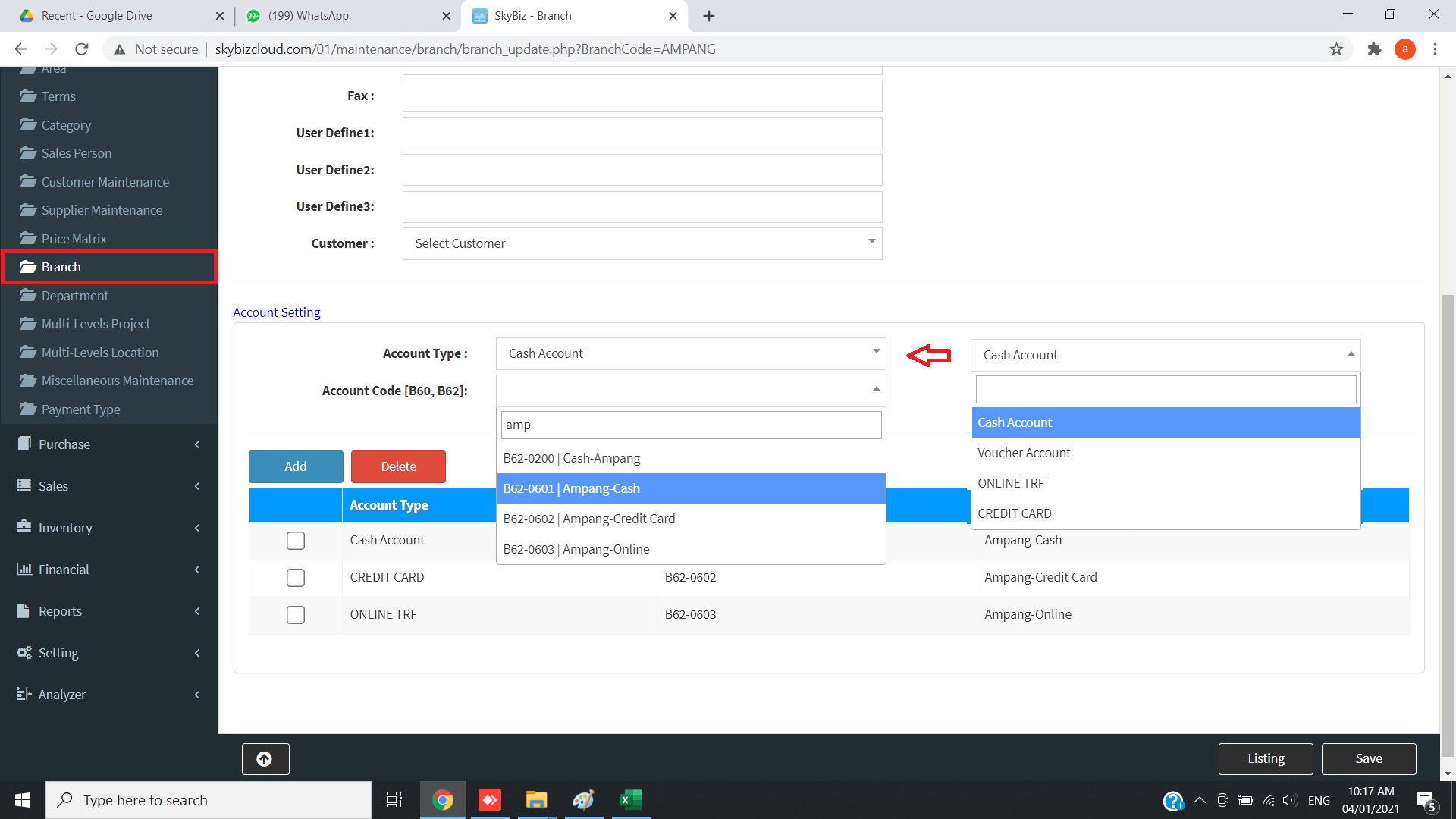Click the scroll-to-top arrow button
The height and width of the screenshot is (819, 1456).
(265, 759)
